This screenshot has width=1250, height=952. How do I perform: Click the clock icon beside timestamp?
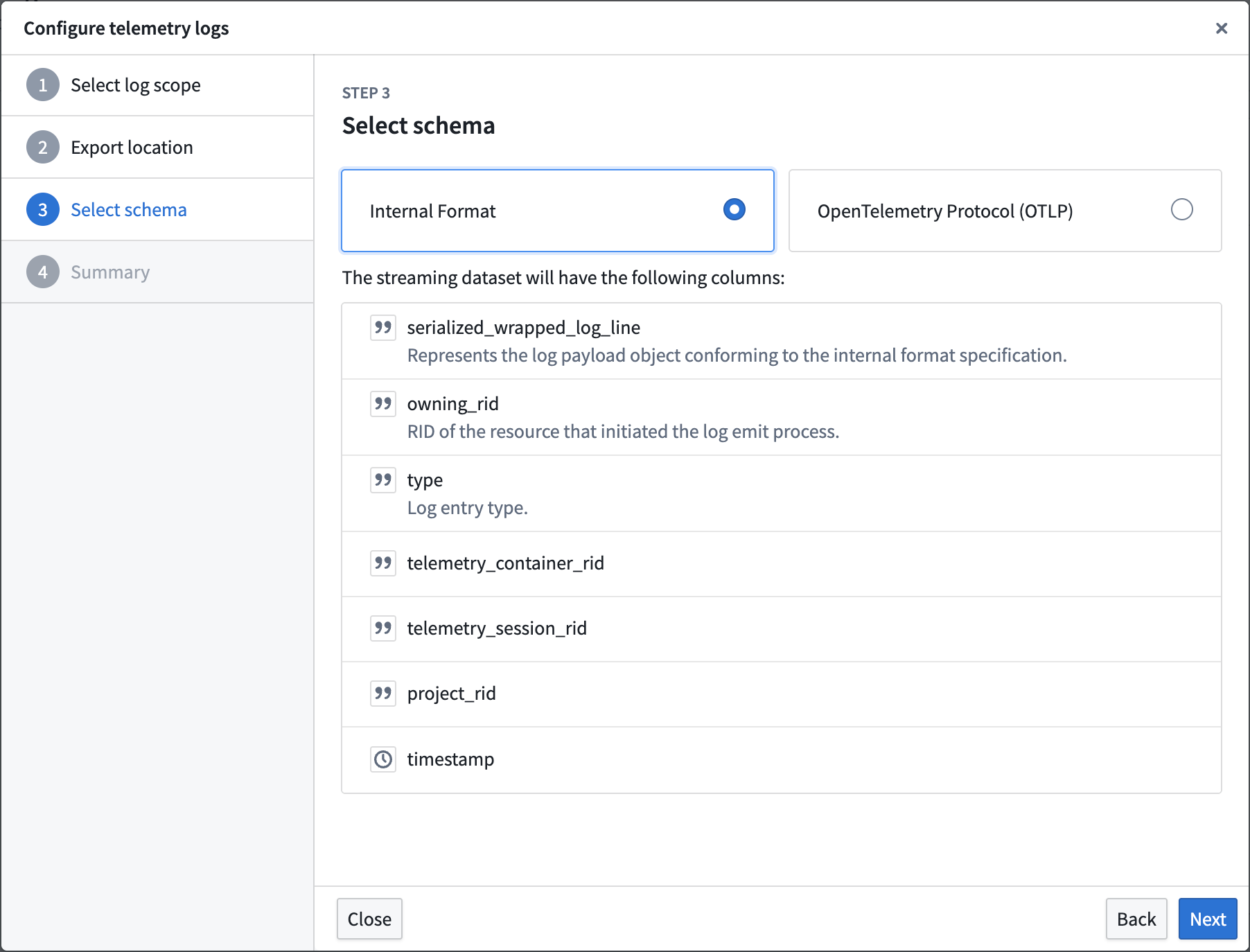tap(382, 759)
